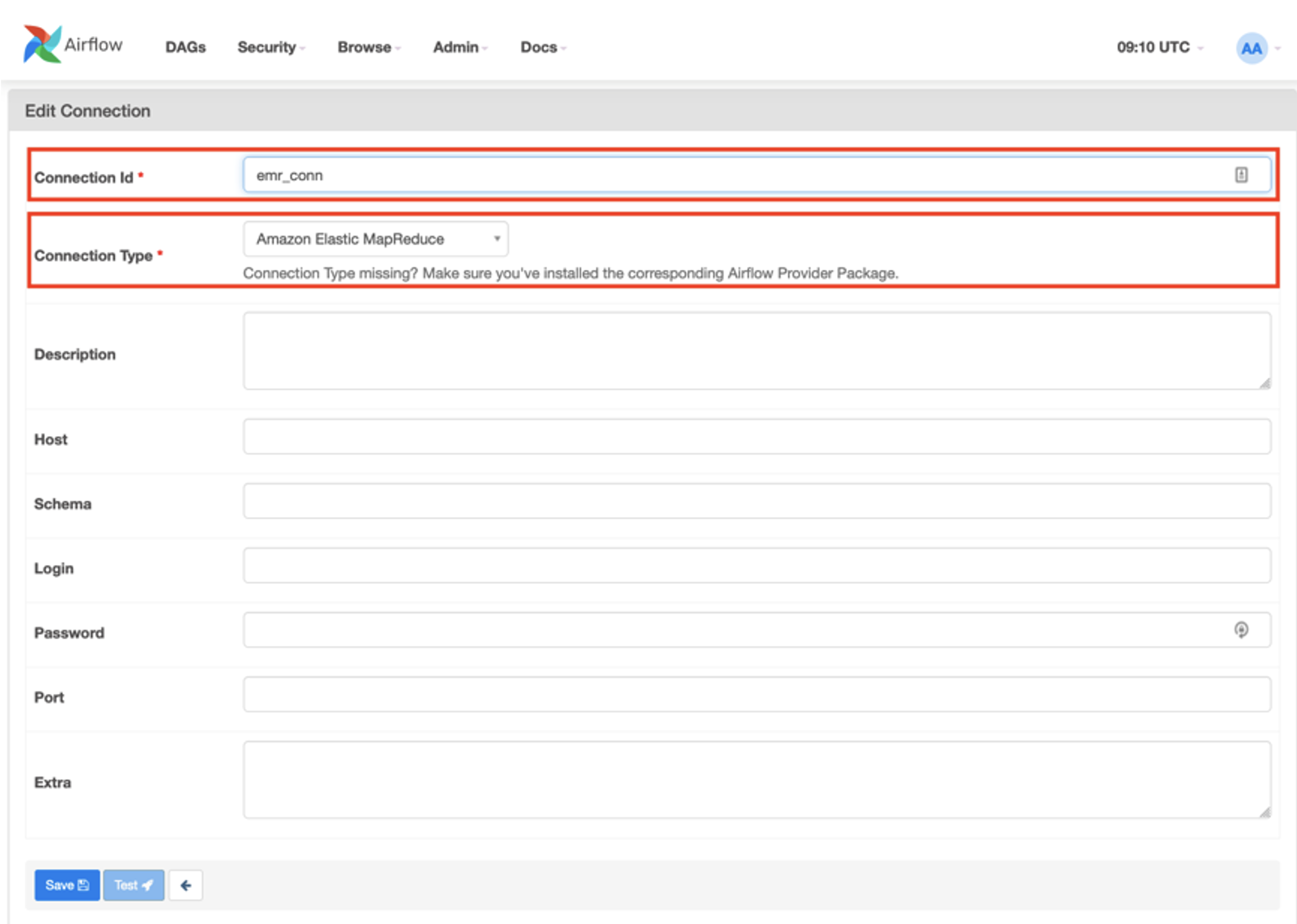Click into the Login field

pyautogui.click(x=756, y=565)
